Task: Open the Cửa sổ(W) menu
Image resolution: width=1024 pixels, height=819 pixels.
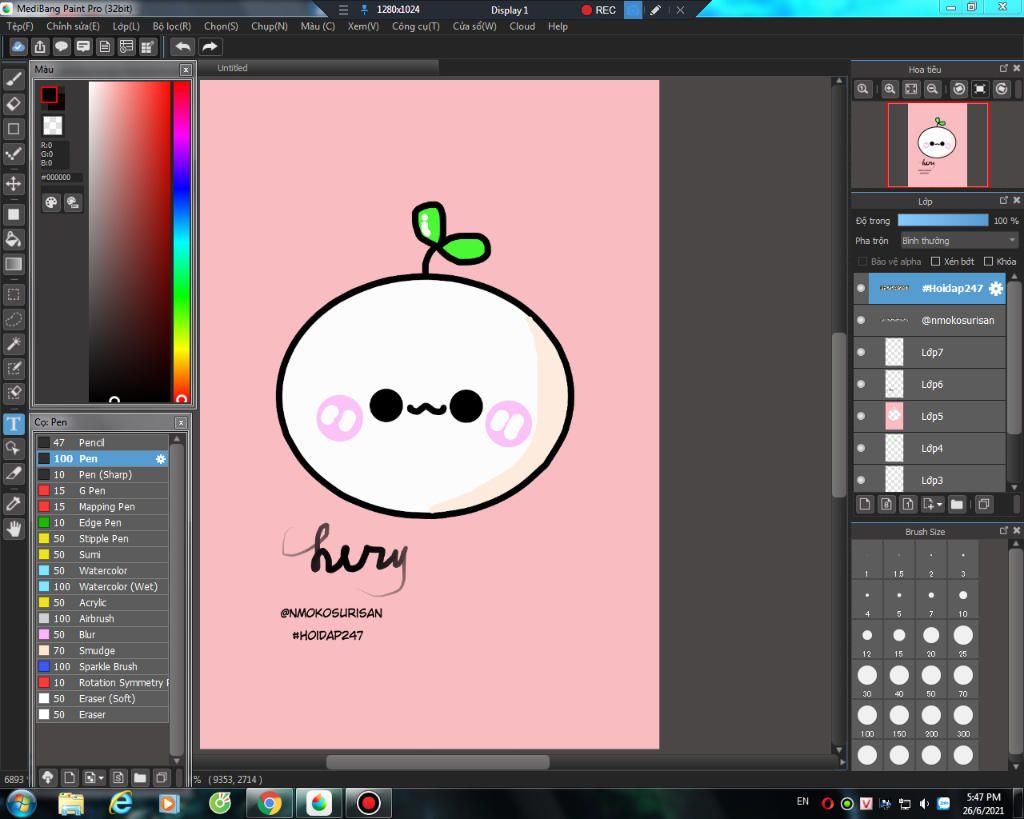Action: click(475, 26)
